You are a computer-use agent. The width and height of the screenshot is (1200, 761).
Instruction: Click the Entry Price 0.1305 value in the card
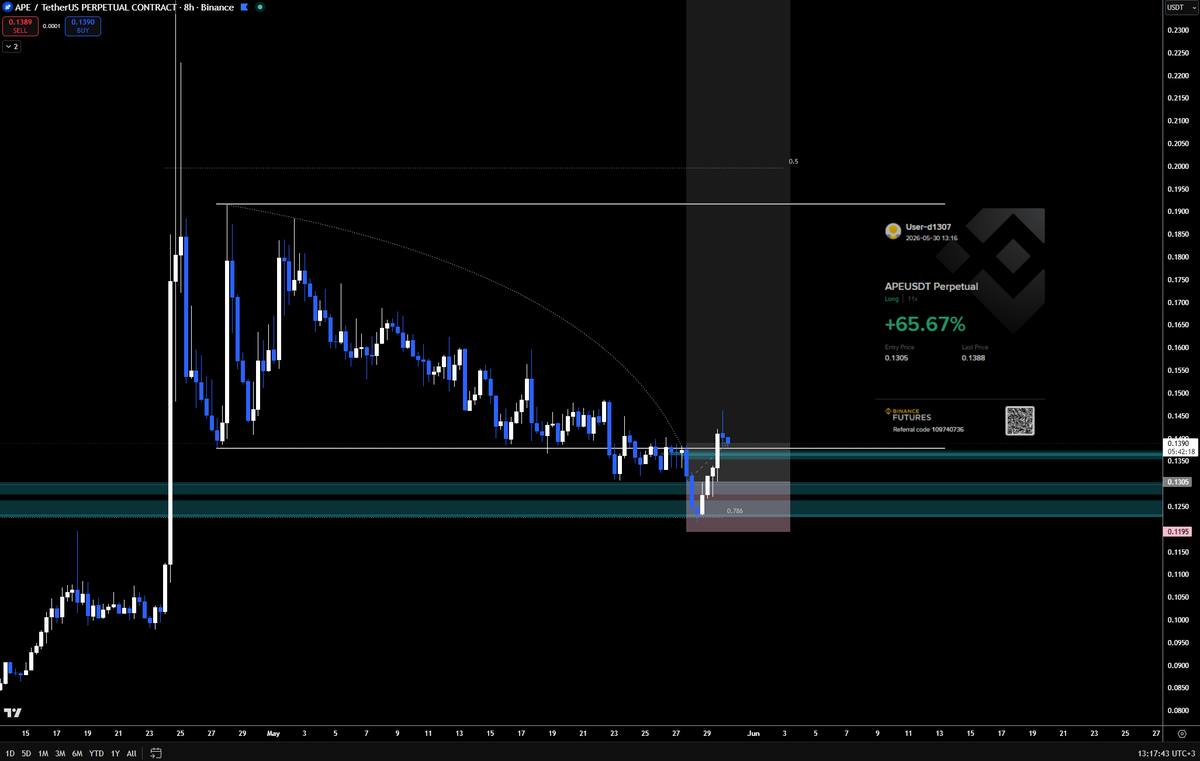pos(897,357)
